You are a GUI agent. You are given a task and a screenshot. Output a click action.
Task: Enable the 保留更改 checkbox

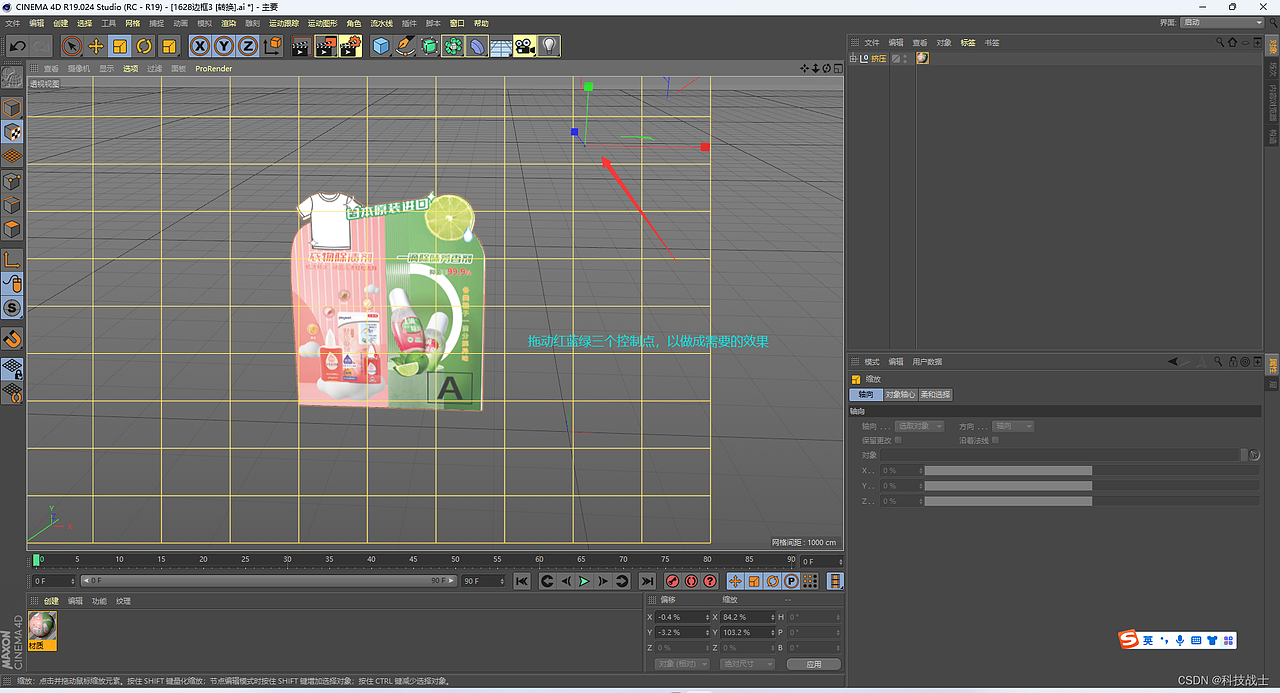(x=898, y=440)
